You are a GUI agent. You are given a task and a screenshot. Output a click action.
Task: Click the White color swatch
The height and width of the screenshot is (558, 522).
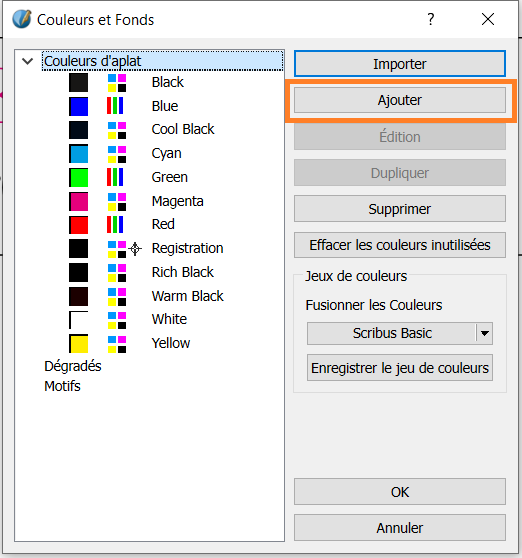pyautogui.click(x=78, y=320)
